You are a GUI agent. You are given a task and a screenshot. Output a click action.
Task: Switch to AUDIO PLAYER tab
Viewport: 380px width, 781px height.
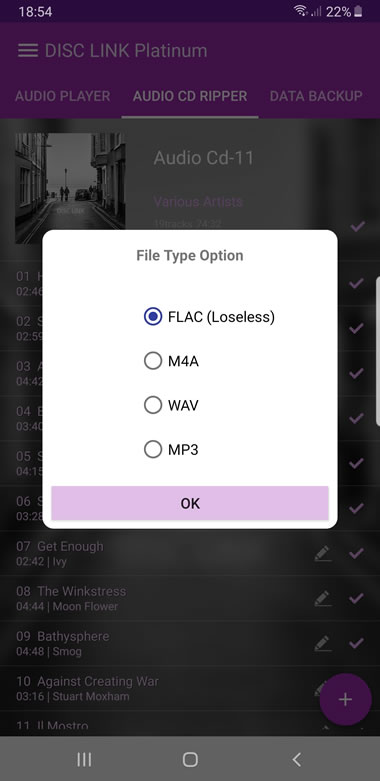(63, 96)
